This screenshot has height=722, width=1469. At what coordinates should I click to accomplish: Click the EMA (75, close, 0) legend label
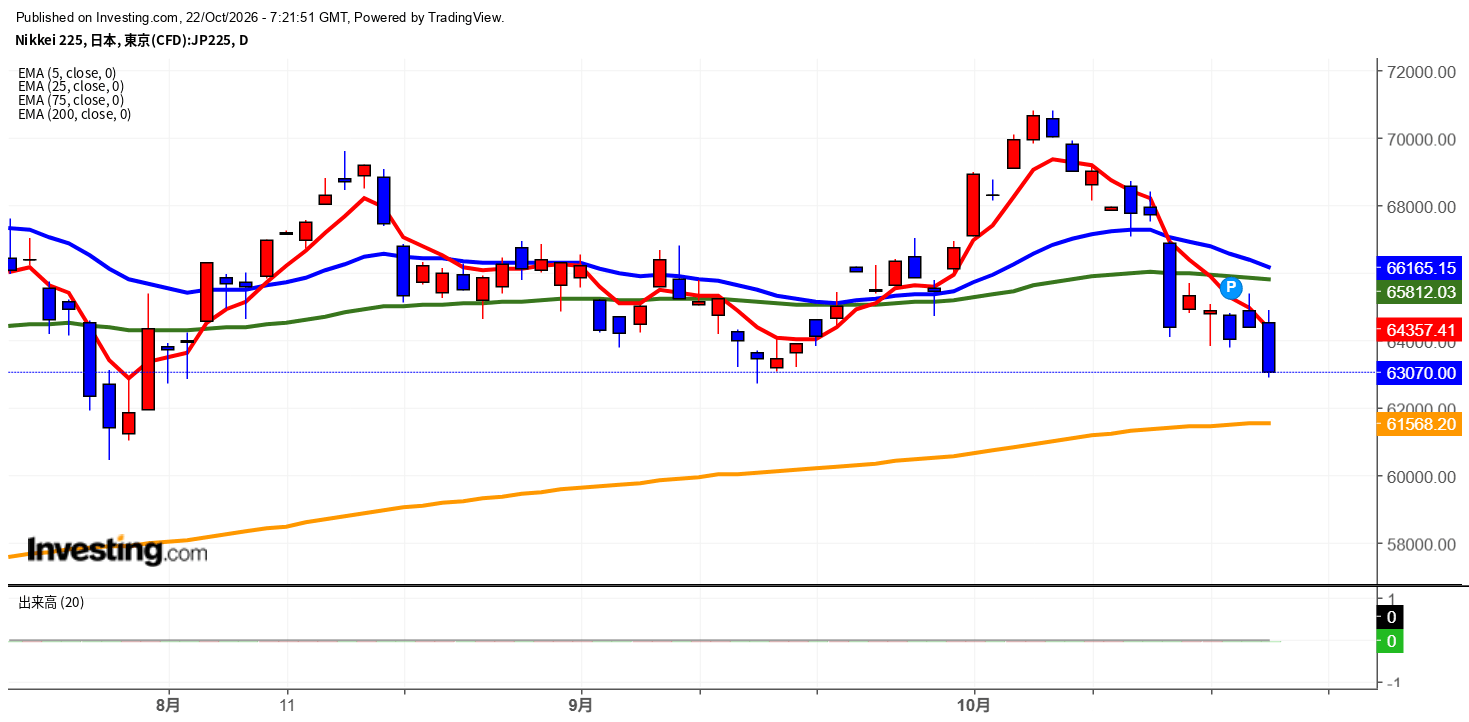pyautogui.click(x=71, y=100)
